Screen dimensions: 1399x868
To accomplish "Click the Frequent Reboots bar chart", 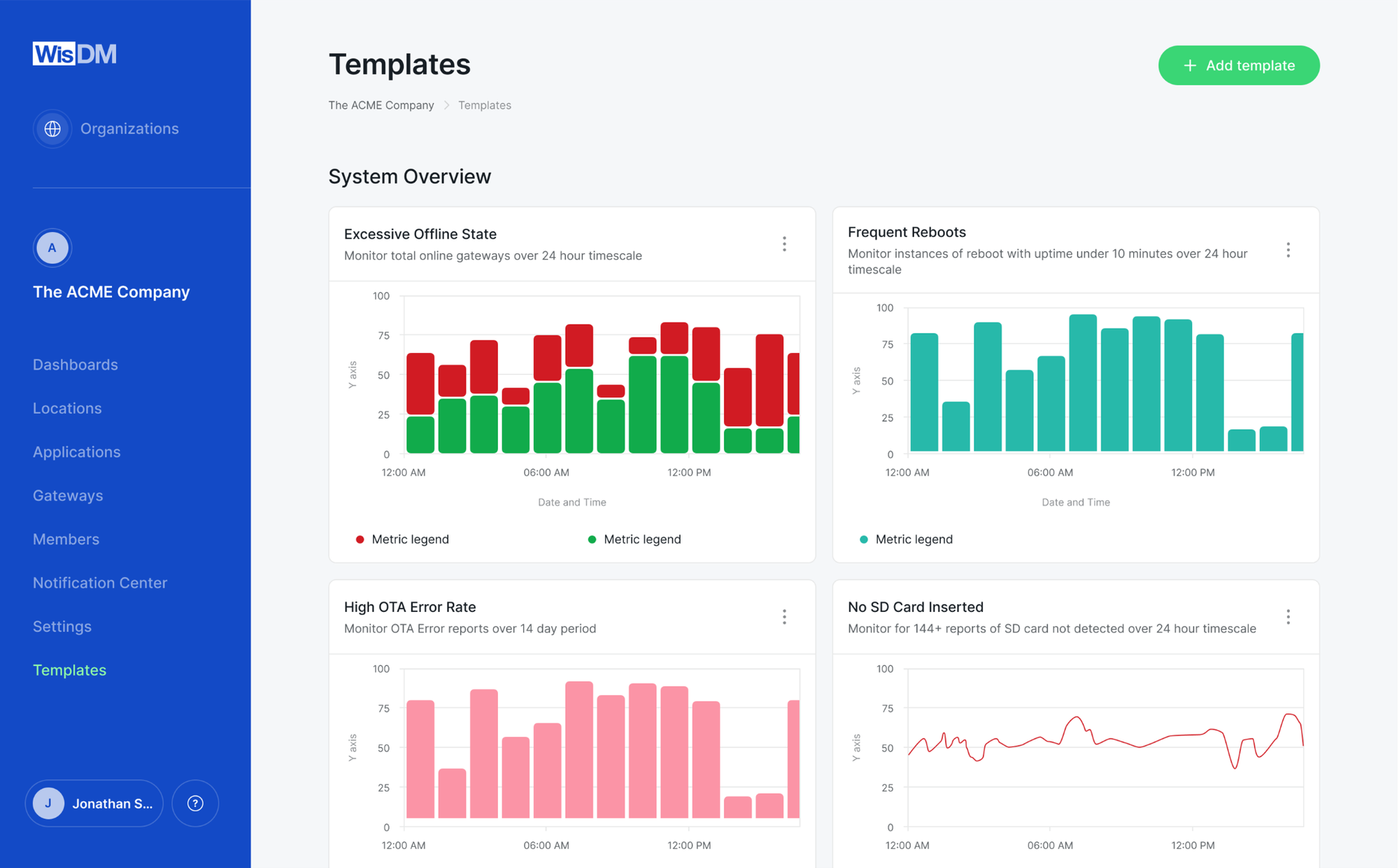I will coord(1105,380).
